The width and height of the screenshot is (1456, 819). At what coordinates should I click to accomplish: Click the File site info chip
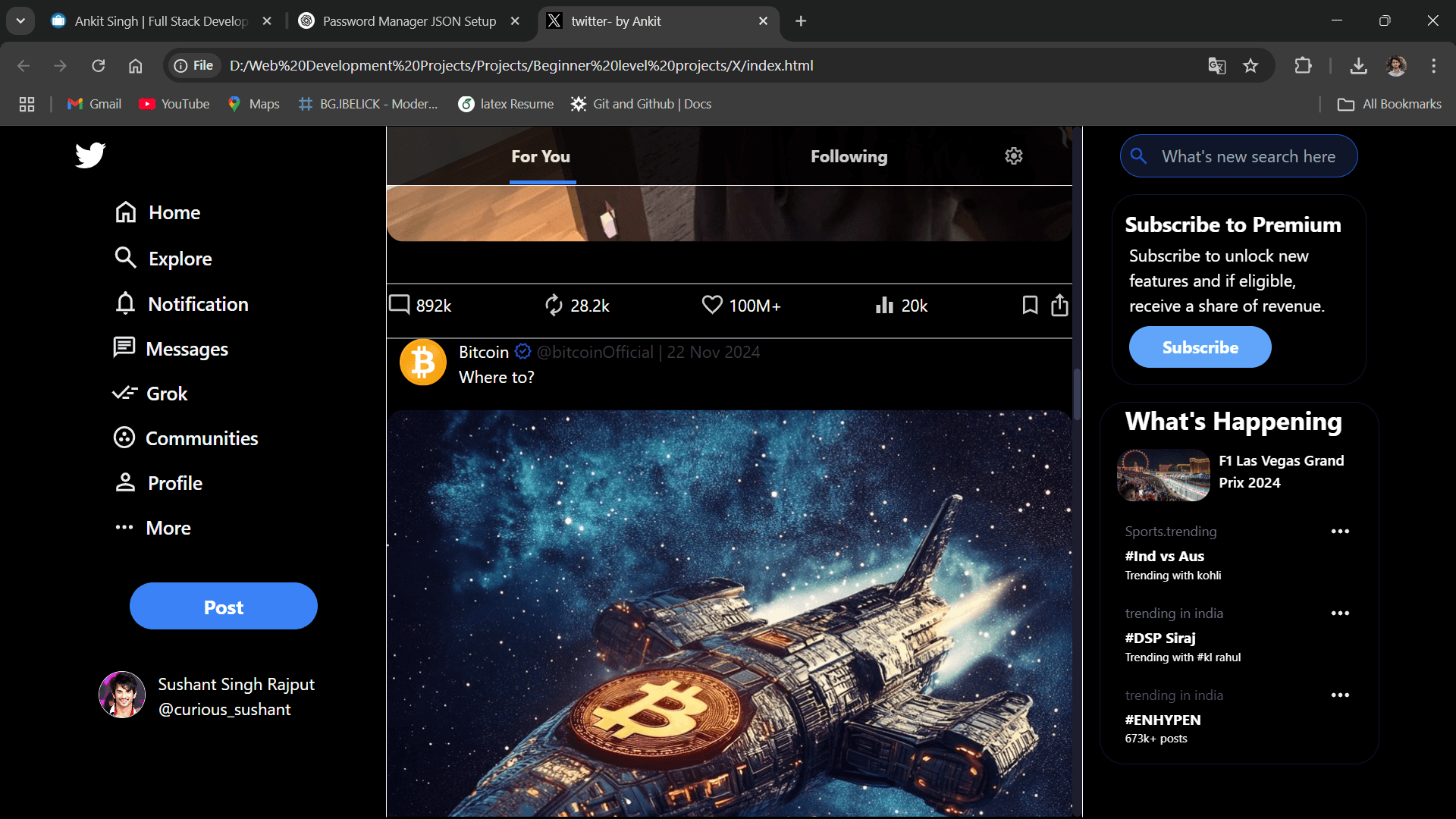[x=194, y=66]
